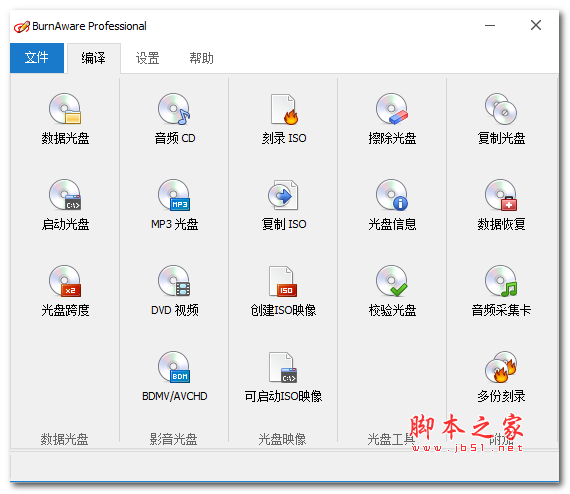Close the BurnAware Professional window
Screen dimensions: 570x494
pyautogui.click(x=535, y=25)
